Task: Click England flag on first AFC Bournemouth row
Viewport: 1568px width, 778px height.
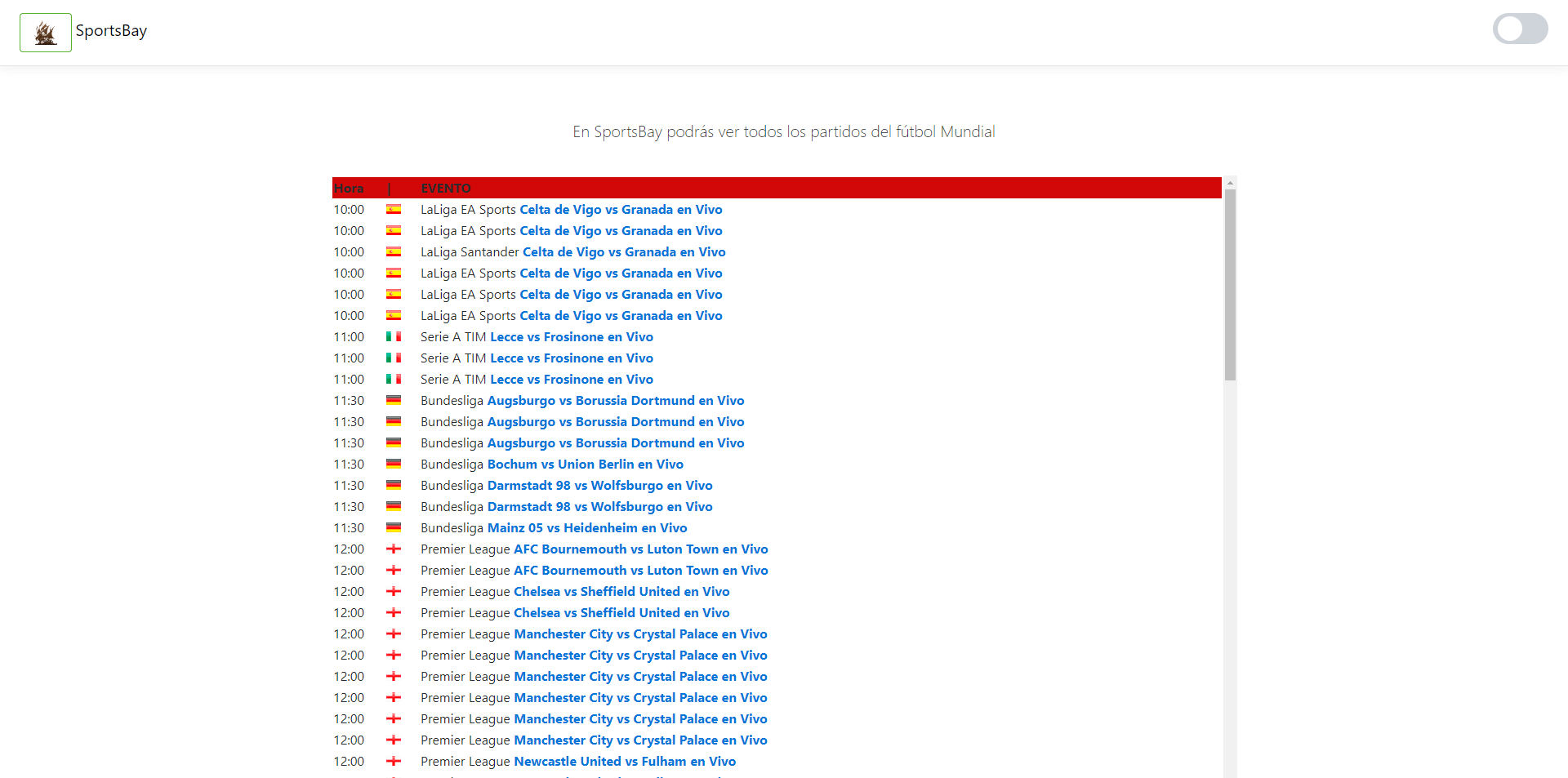Action: [x=394, y=549]
